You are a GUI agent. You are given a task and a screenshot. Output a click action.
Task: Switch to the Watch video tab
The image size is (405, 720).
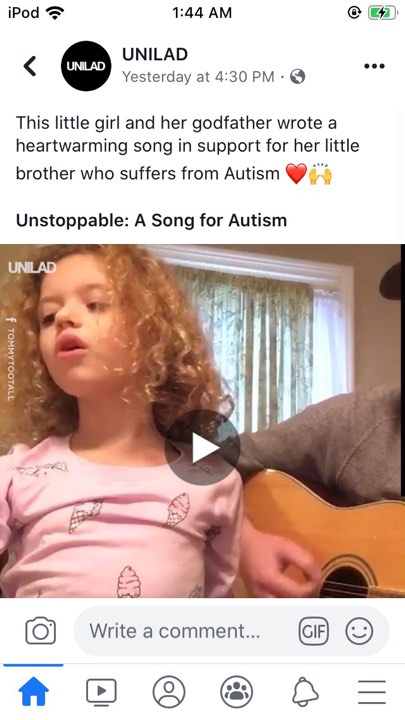101,692
